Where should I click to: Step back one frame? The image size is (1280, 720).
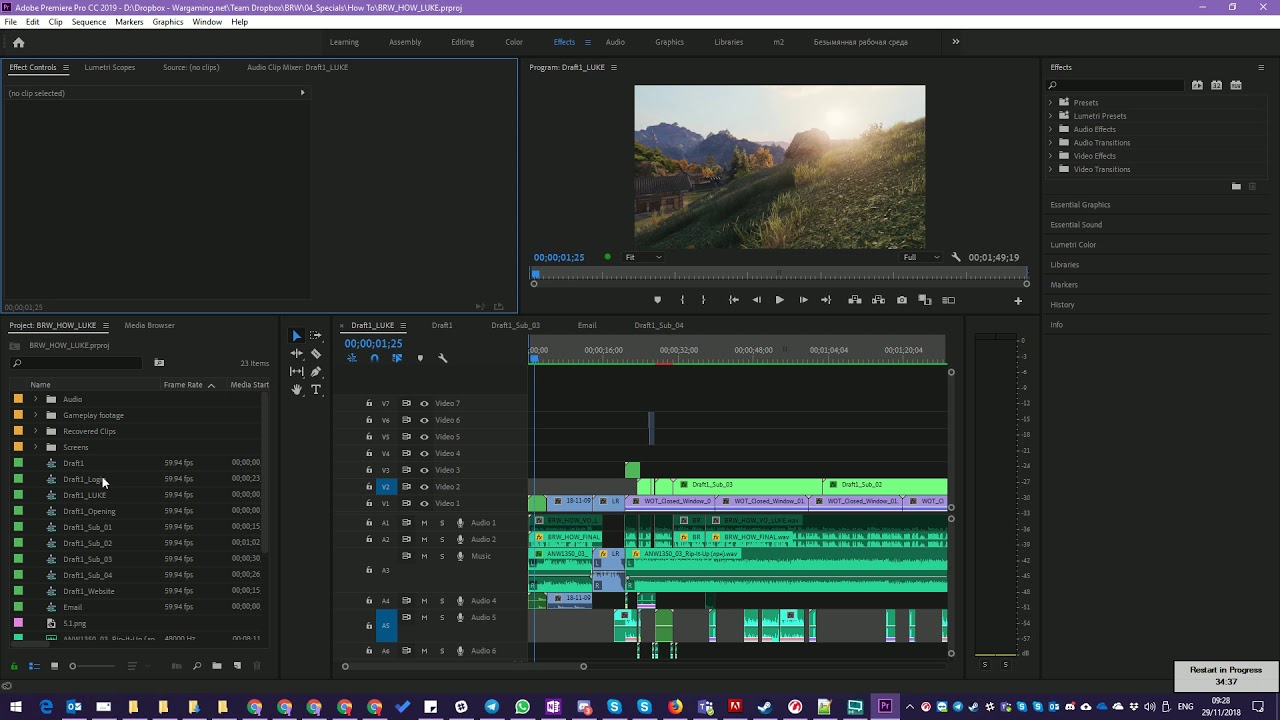click(756, 300)
